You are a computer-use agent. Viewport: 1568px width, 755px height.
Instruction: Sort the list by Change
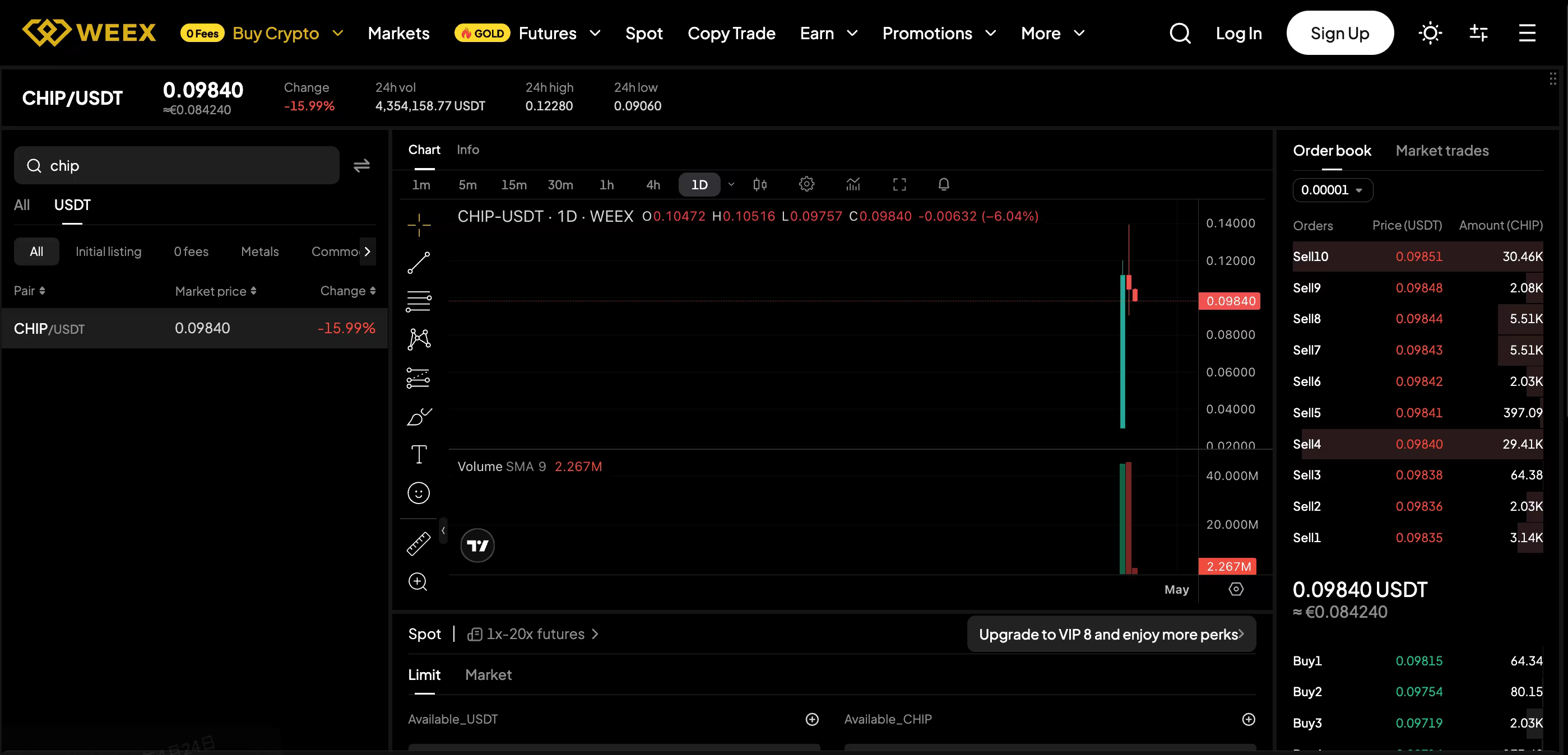click(x=347, y=291)
